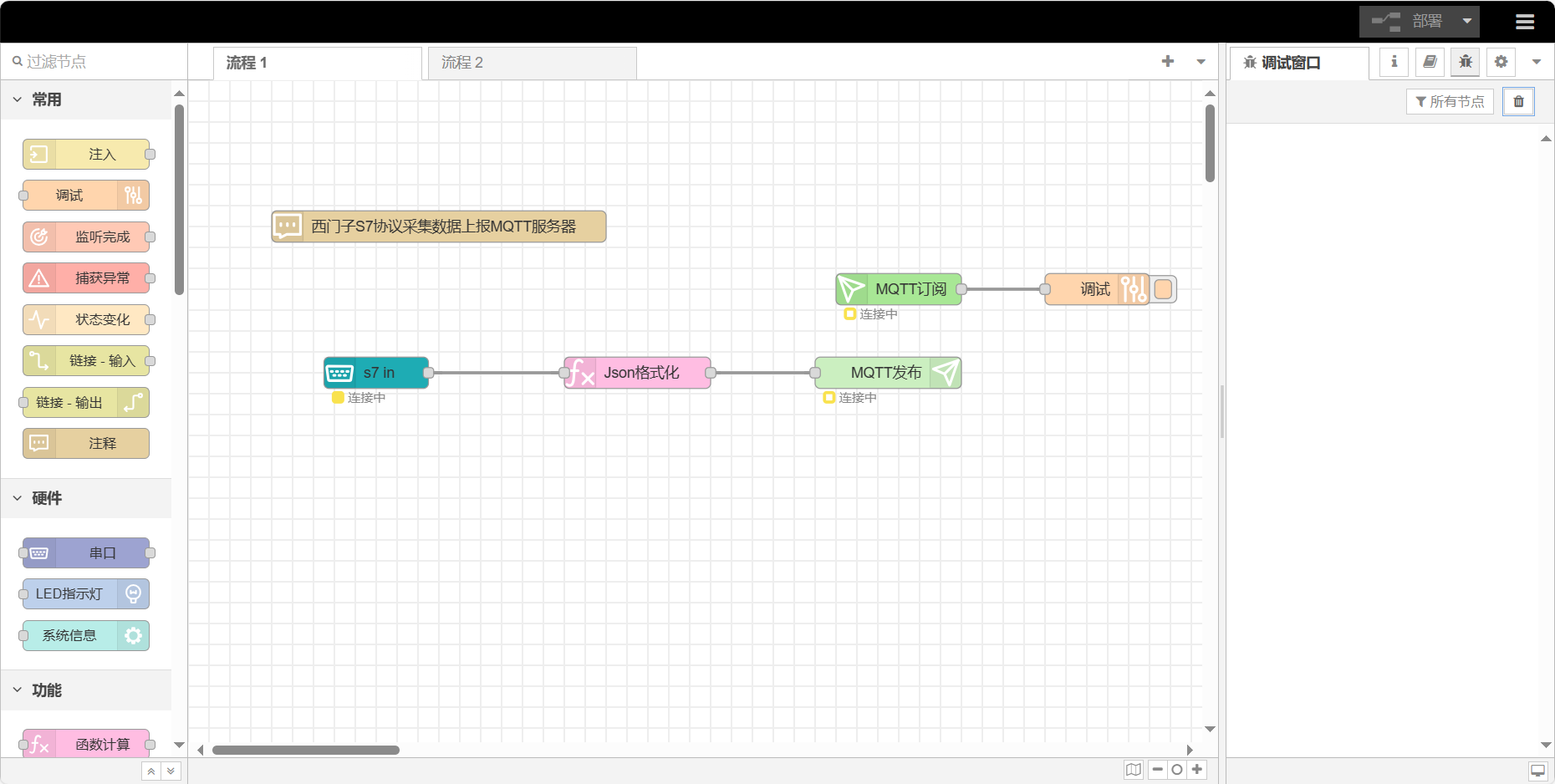The image size is (1555, 784).
Task: Toggle the navigator map icon
Action: pyautogui.click(x=1133, y=770)
